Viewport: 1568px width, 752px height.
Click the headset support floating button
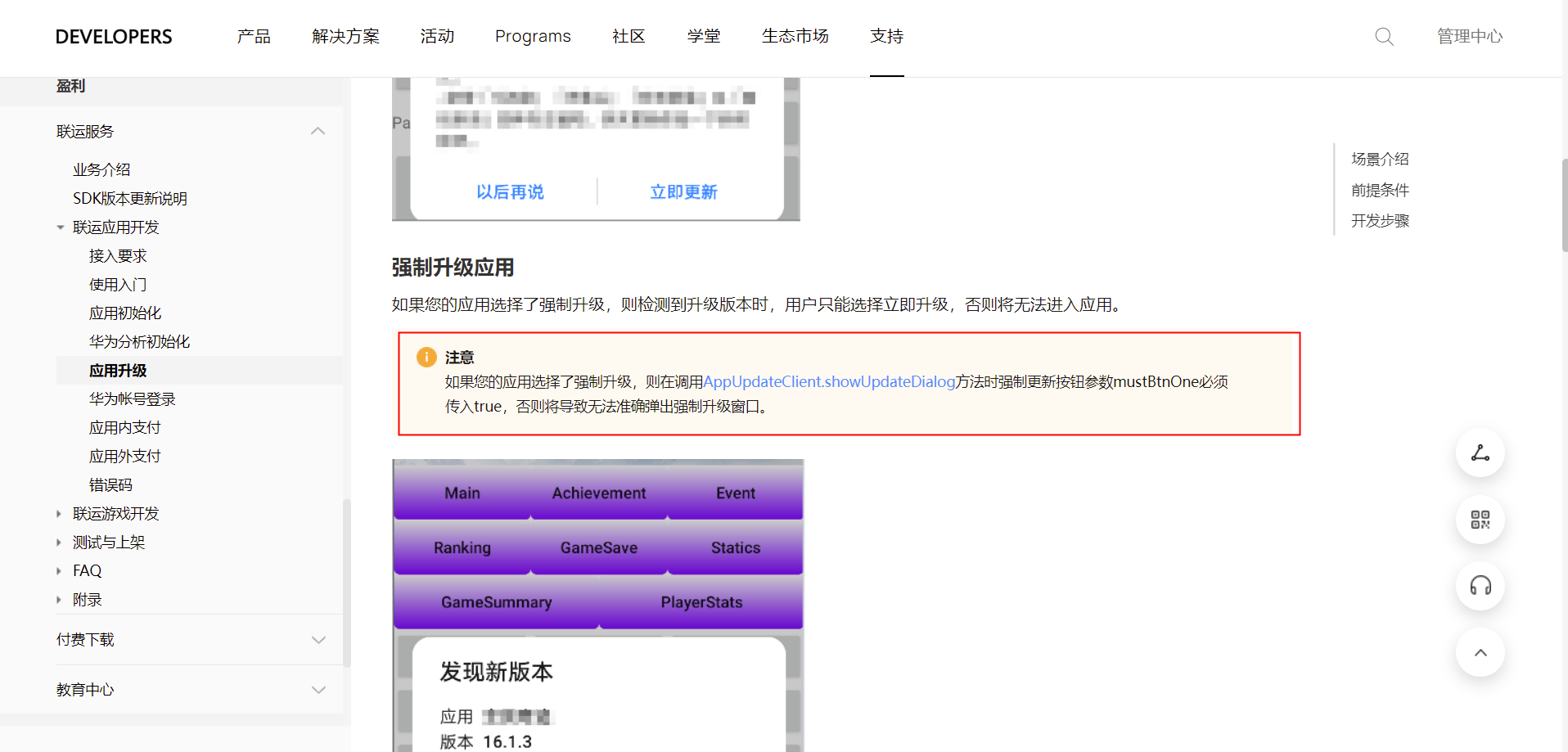(1480, 586)
